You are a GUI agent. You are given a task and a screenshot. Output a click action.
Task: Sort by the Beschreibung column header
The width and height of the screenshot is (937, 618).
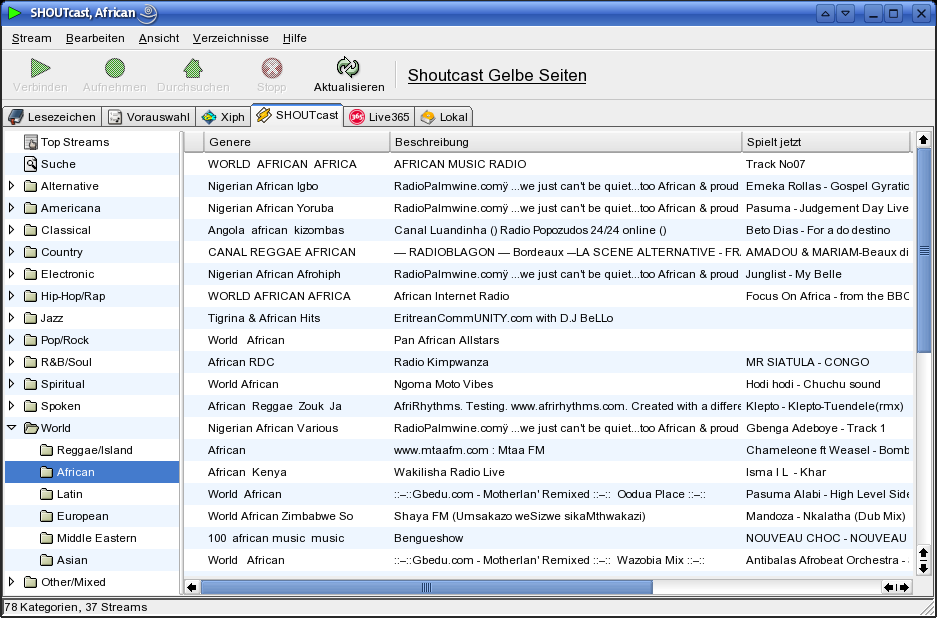(565, 142)
